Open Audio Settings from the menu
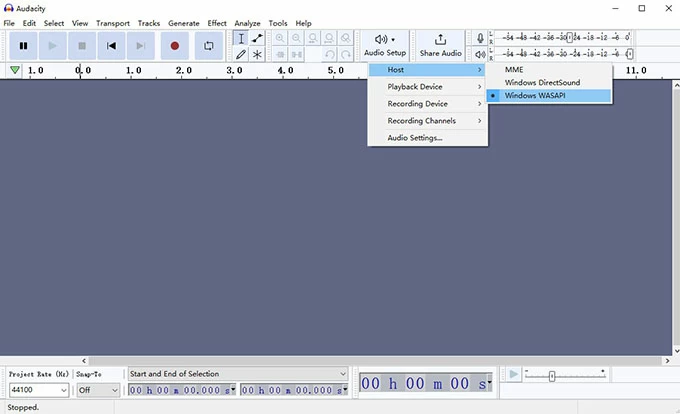The height and width of the screenshot is (414, 680). coord(415,138)
